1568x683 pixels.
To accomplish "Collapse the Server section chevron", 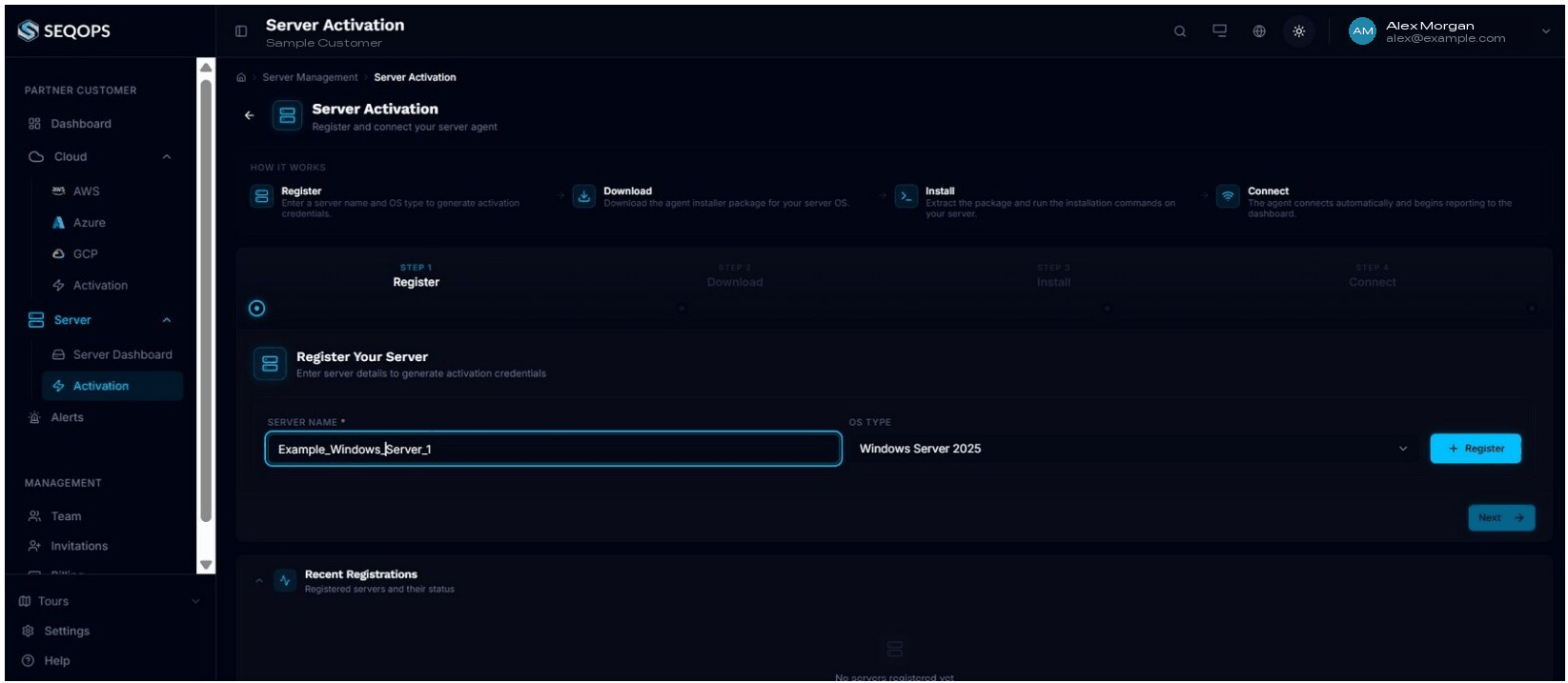I will (x=167, y=320).
